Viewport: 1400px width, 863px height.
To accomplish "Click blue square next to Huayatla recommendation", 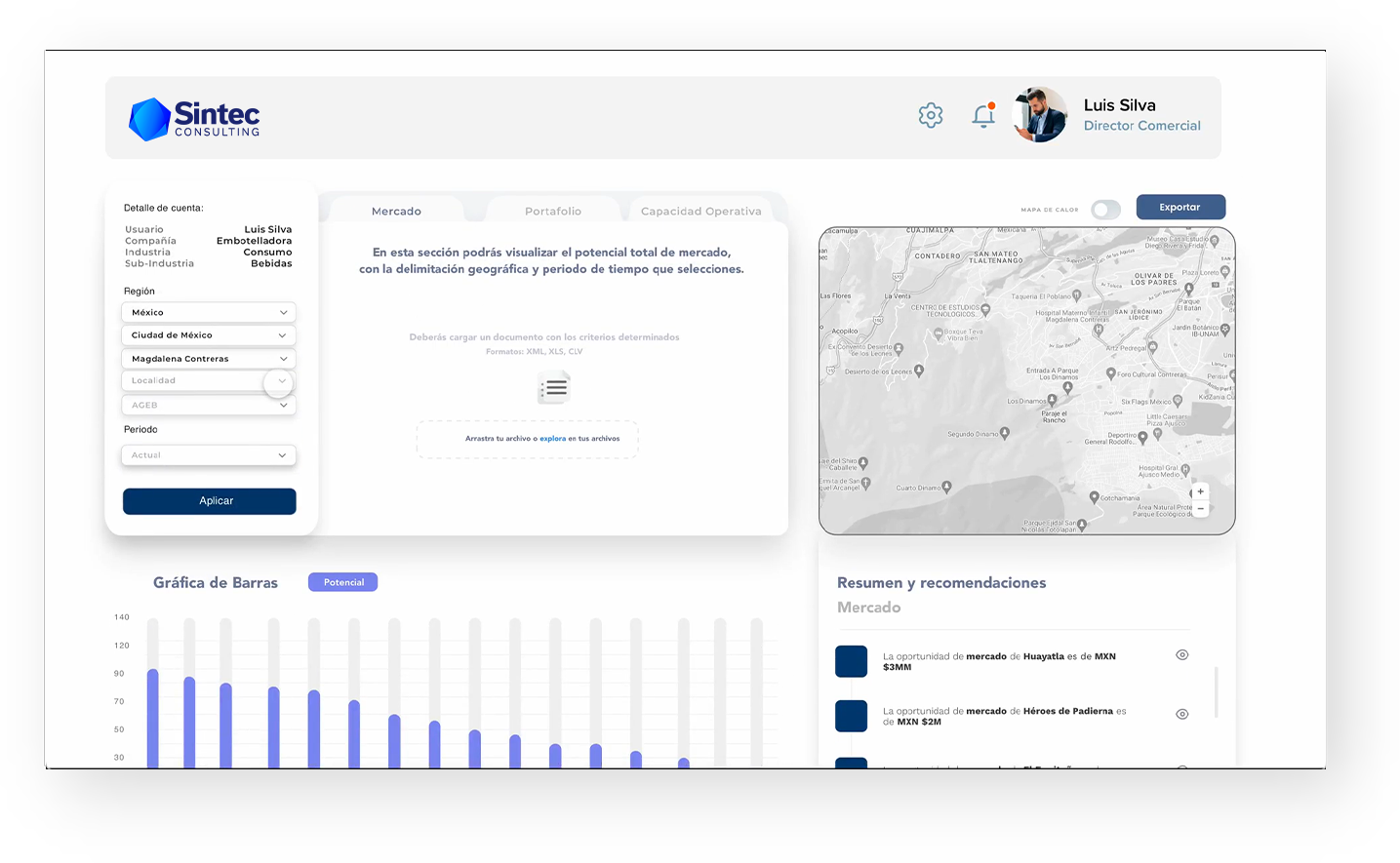I will point(852,661).
